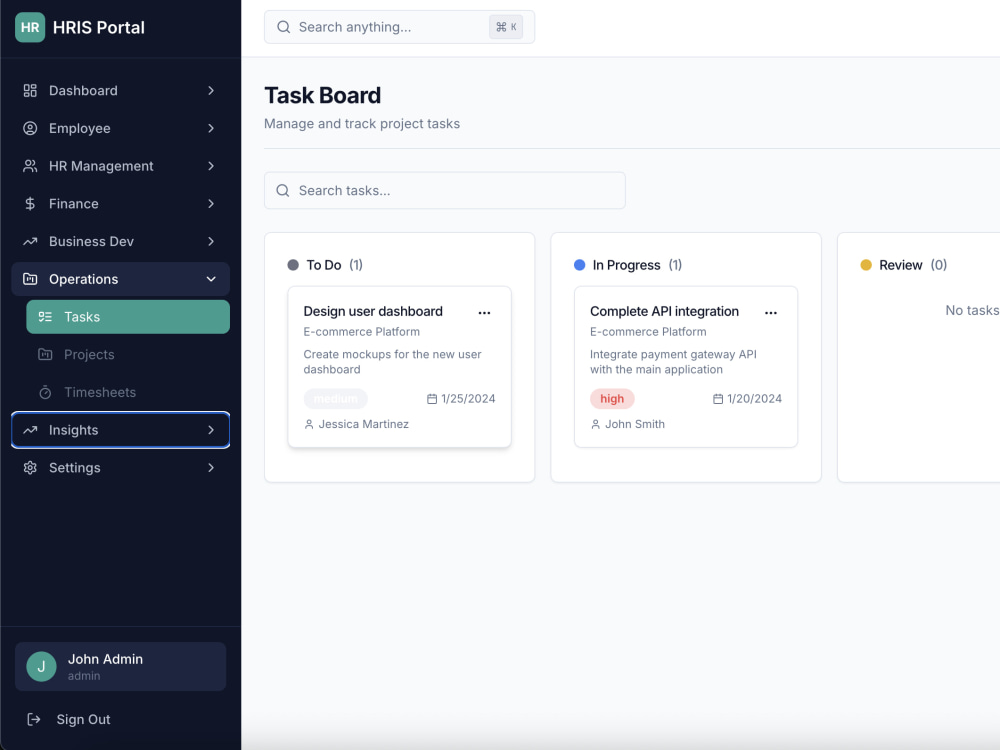Expand the Employee chevron
Viewport: 1000px width, 750px height.
tap(211, 128)
